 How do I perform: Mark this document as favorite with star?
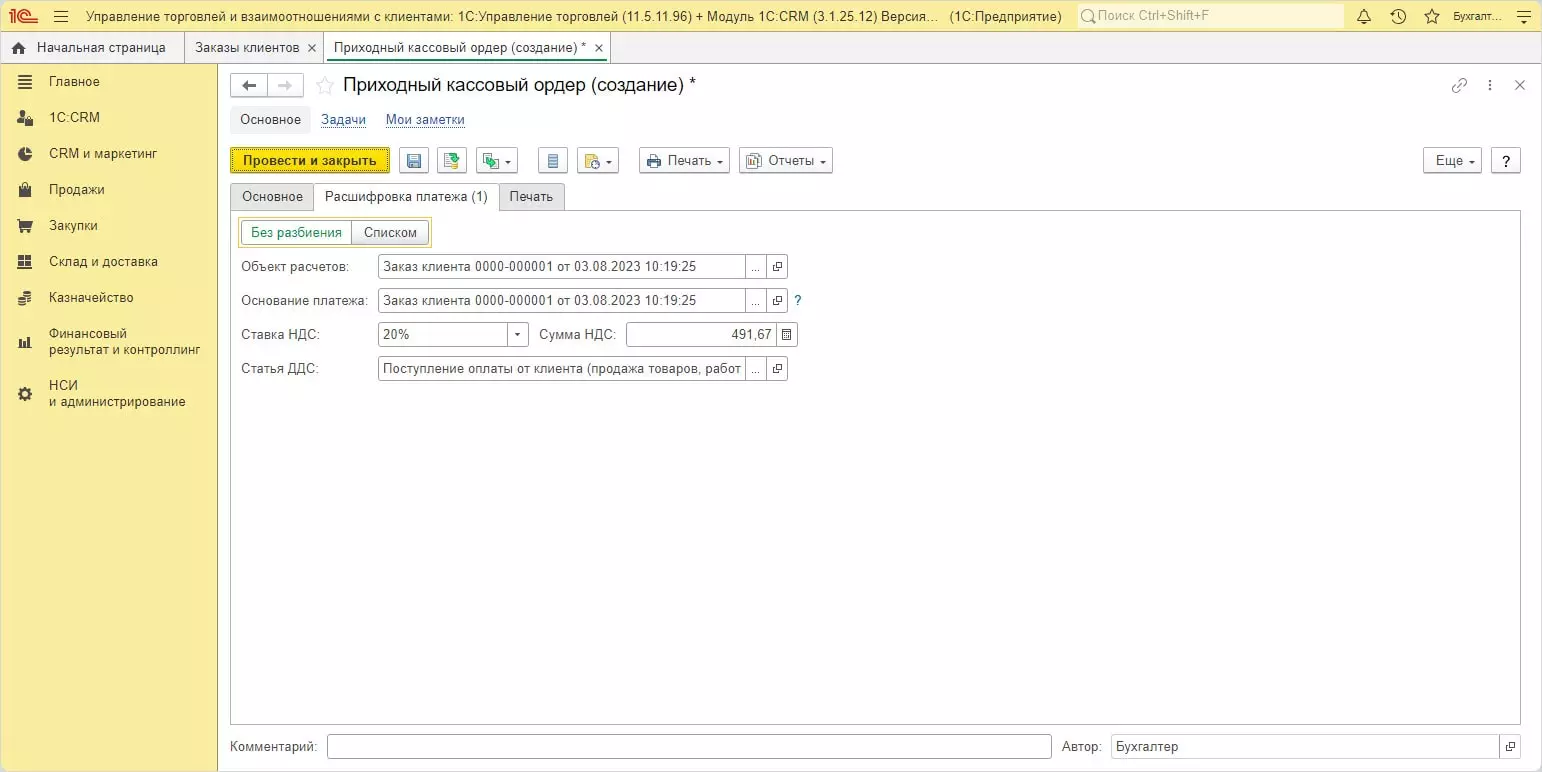[x=324, y=86]
